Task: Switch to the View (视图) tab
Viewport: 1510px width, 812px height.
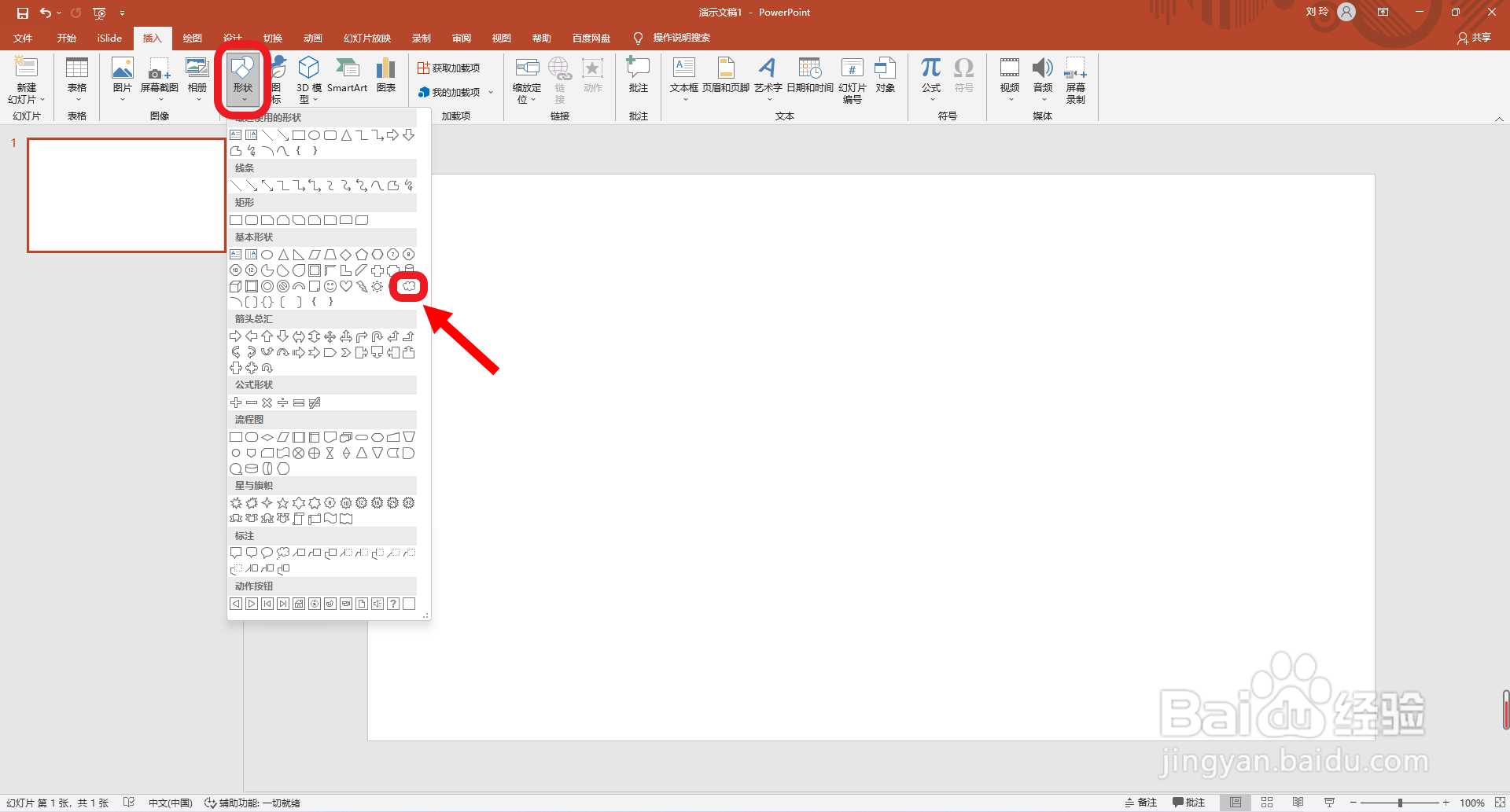Action: (x=502, y=38)
